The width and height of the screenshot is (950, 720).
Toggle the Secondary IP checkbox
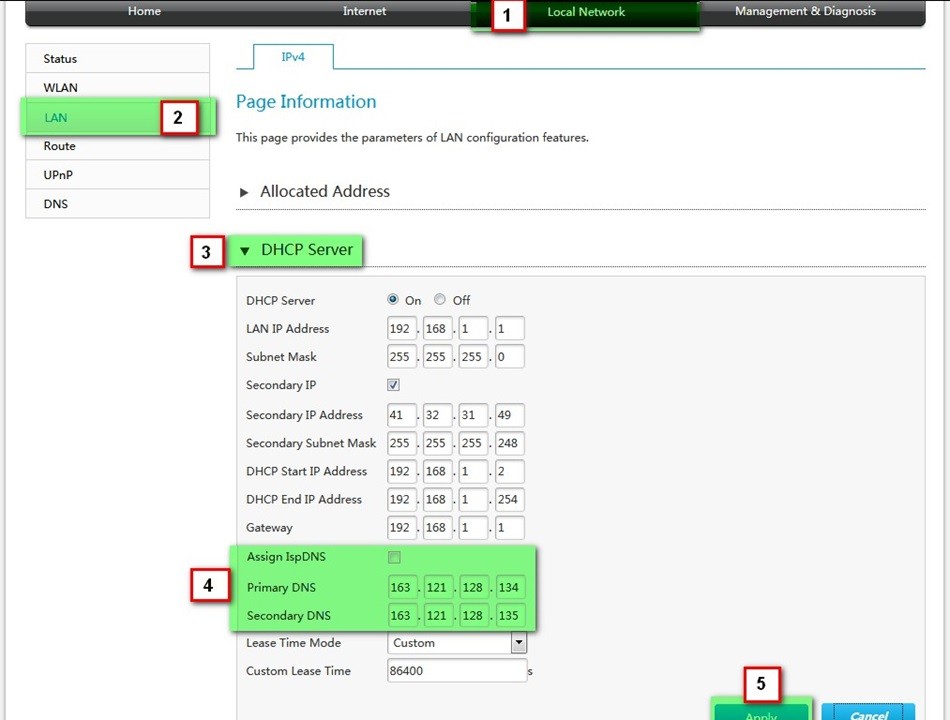point(394,385)
